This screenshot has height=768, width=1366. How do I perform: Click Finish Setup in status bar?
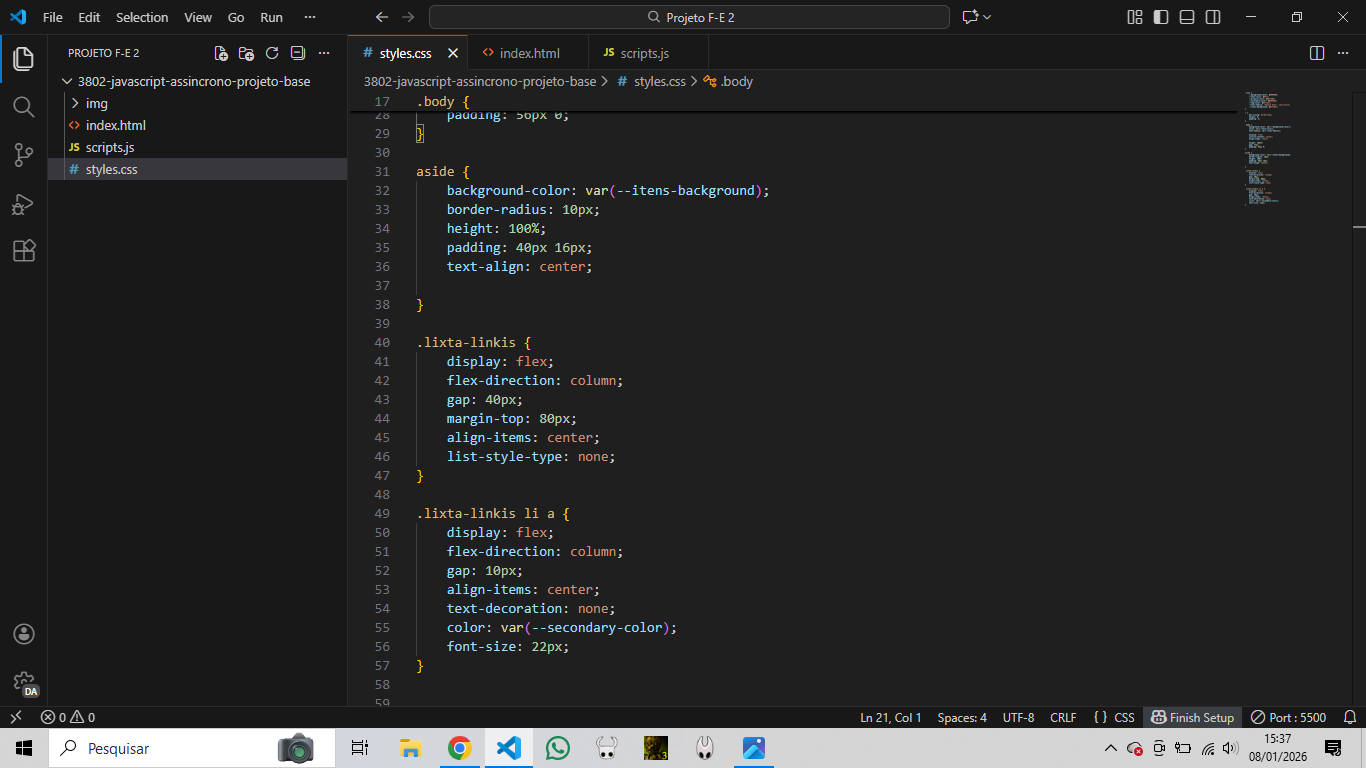pos(1192,718)
